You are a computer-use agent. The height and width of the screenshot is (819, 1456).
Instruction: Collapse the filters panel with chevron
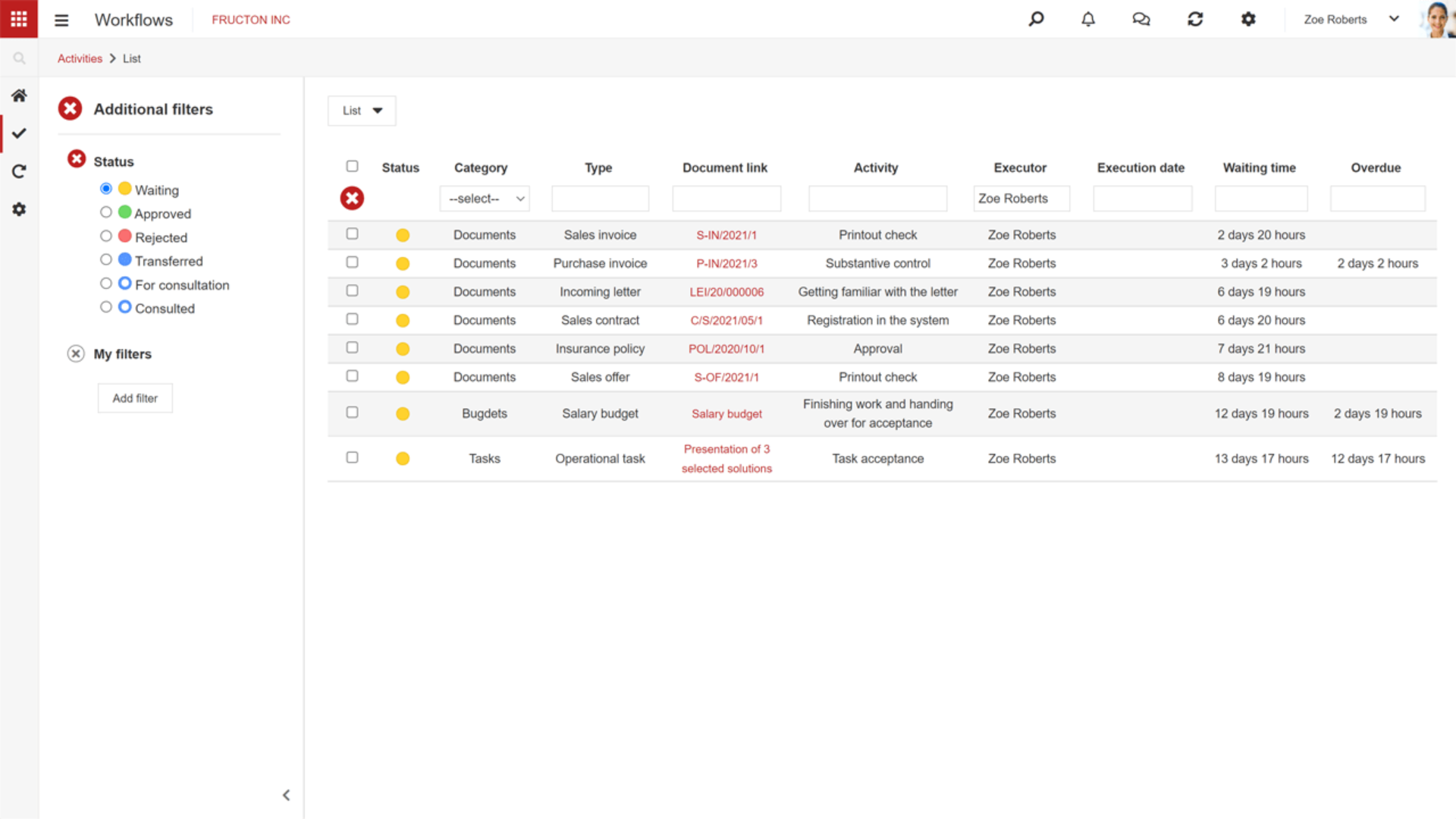tap(286, 795)
